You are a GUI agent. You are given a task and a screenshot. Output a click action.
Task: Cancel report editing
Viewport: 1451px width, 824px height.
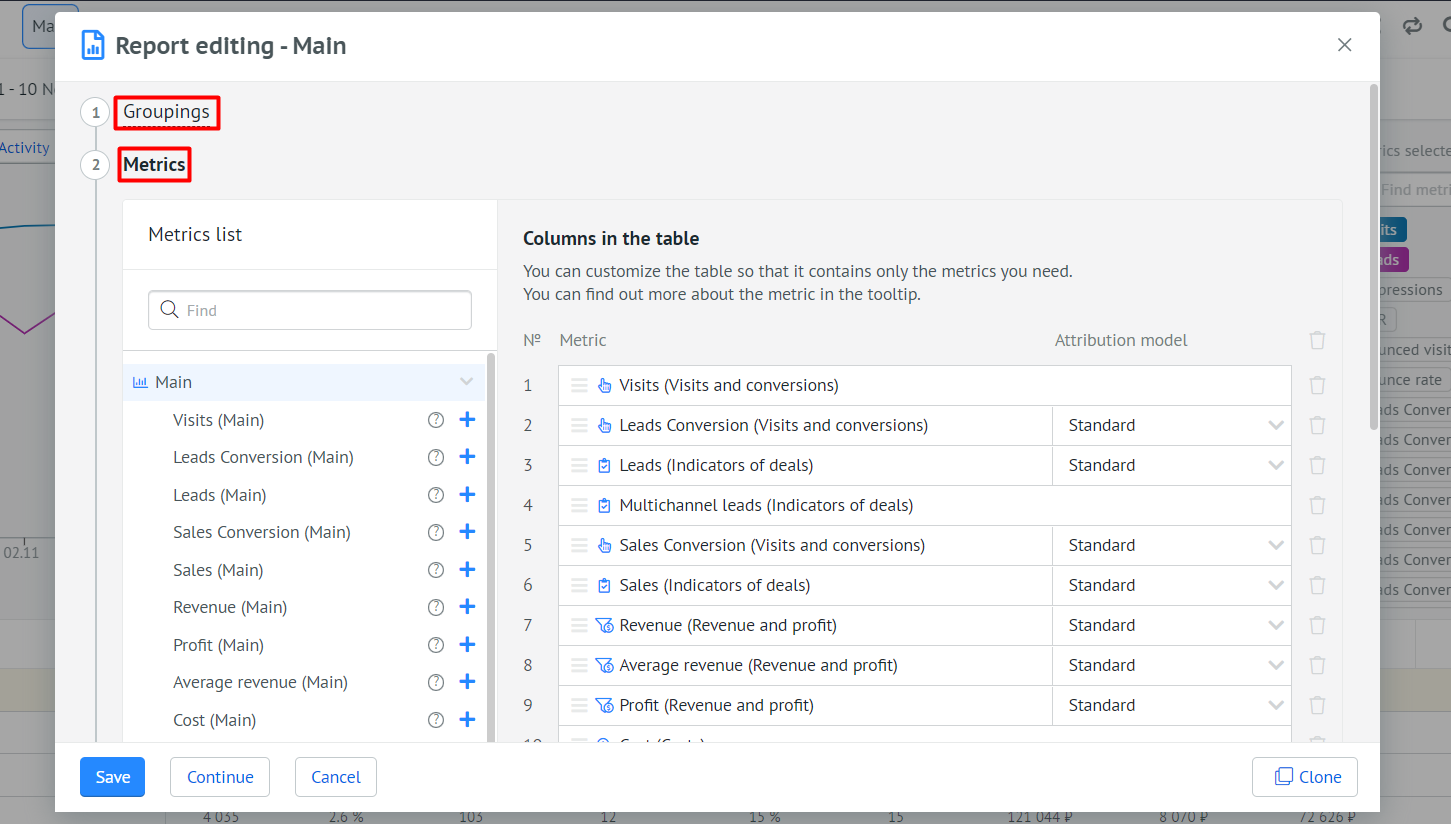click(x=336, y=777)
